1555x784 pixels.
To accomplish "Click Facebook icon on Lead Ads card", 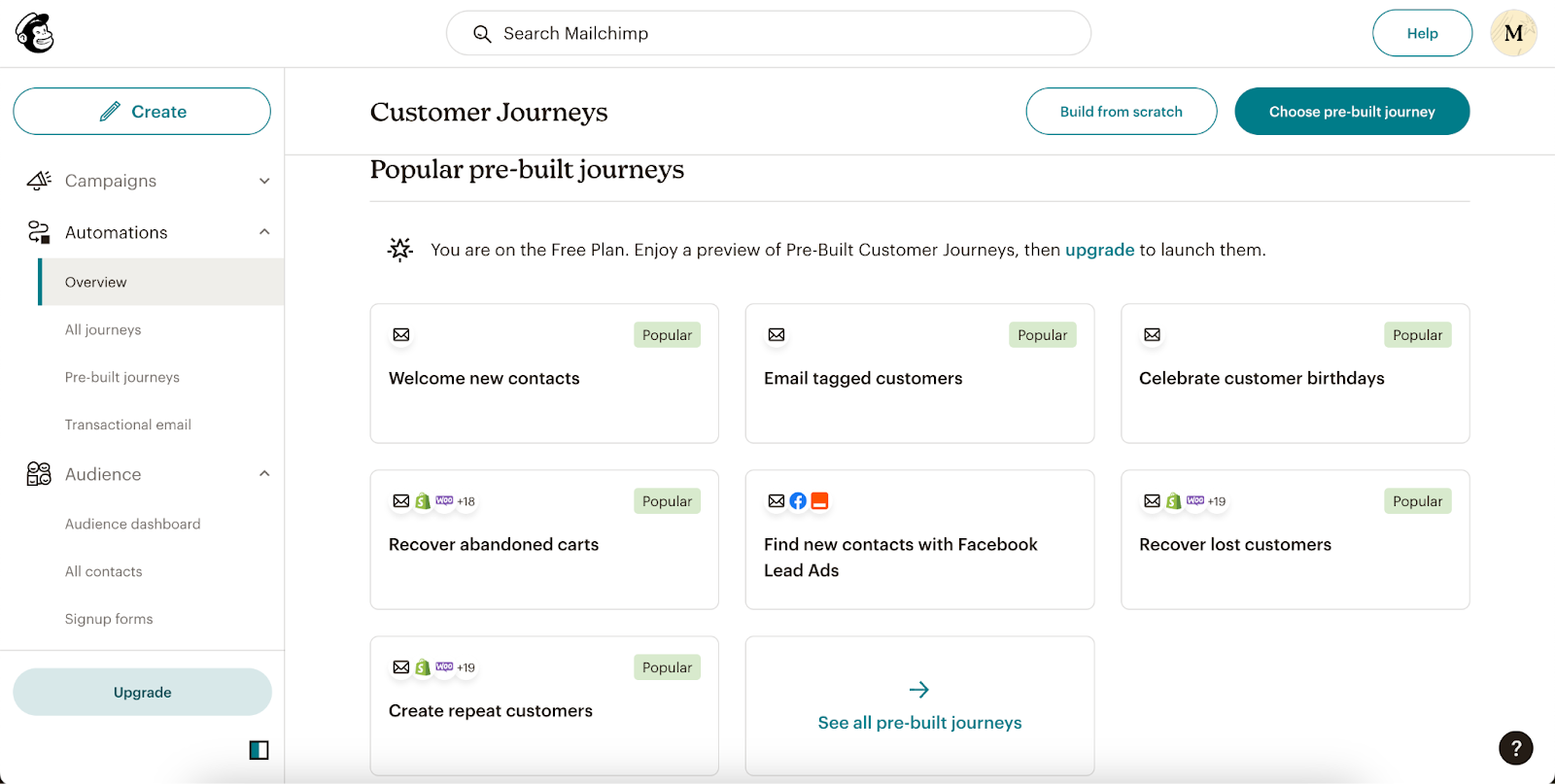I will 798,501.
